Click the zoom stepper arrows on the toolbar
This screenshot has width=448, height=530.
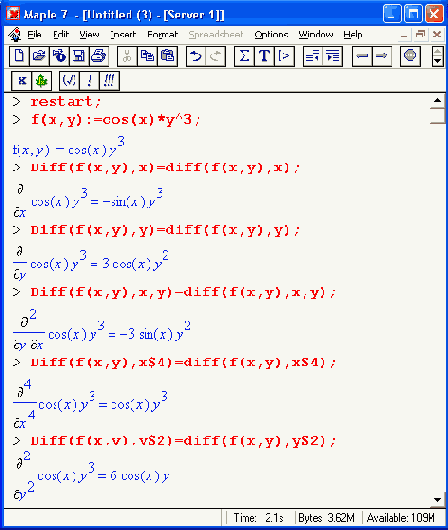pos(438,56)
